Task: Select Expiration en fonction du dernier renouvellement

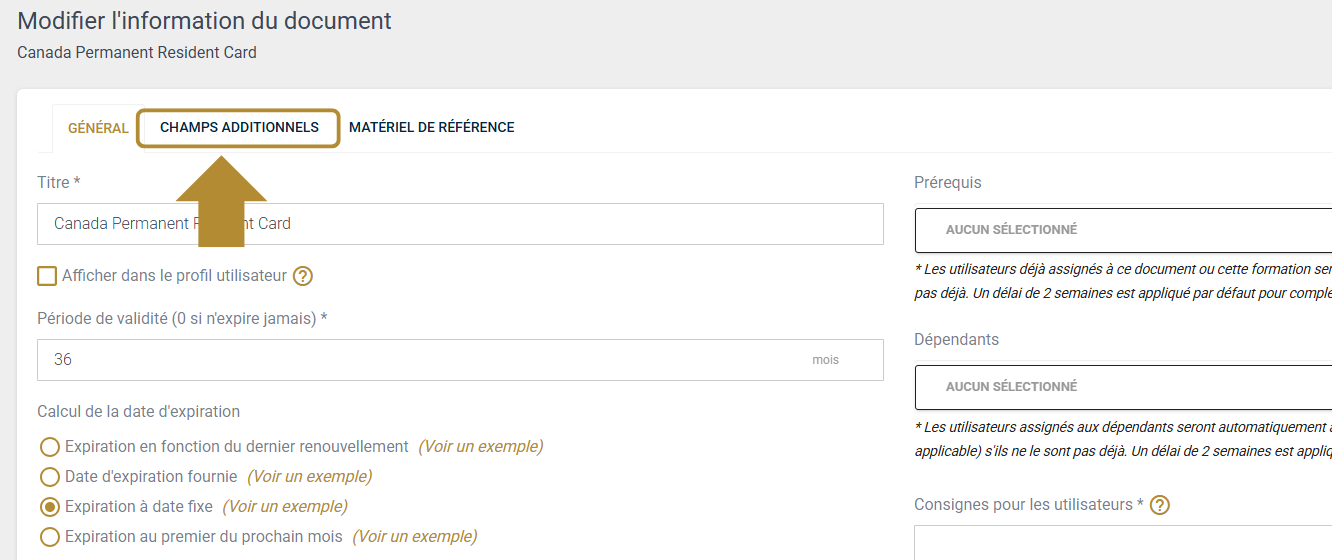Action: coord(49,447)
